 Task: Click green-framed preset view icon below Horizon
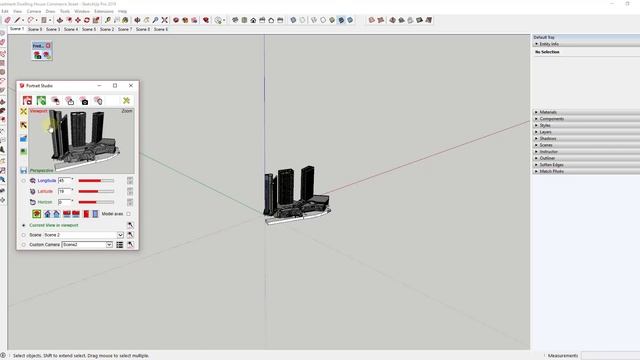click(x=37, y=213)
